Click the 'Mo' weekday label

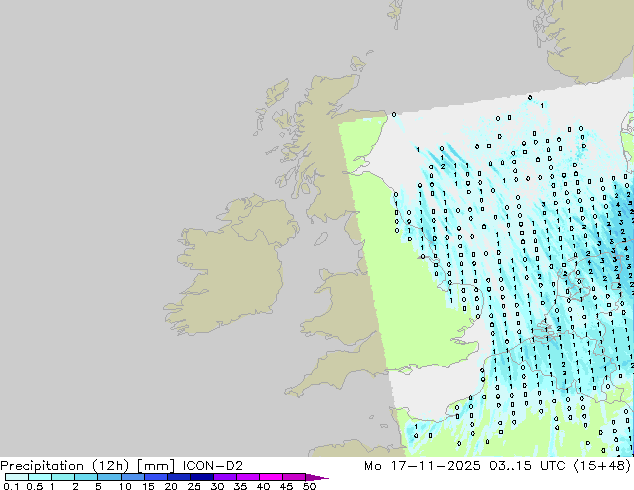point(372,466)
